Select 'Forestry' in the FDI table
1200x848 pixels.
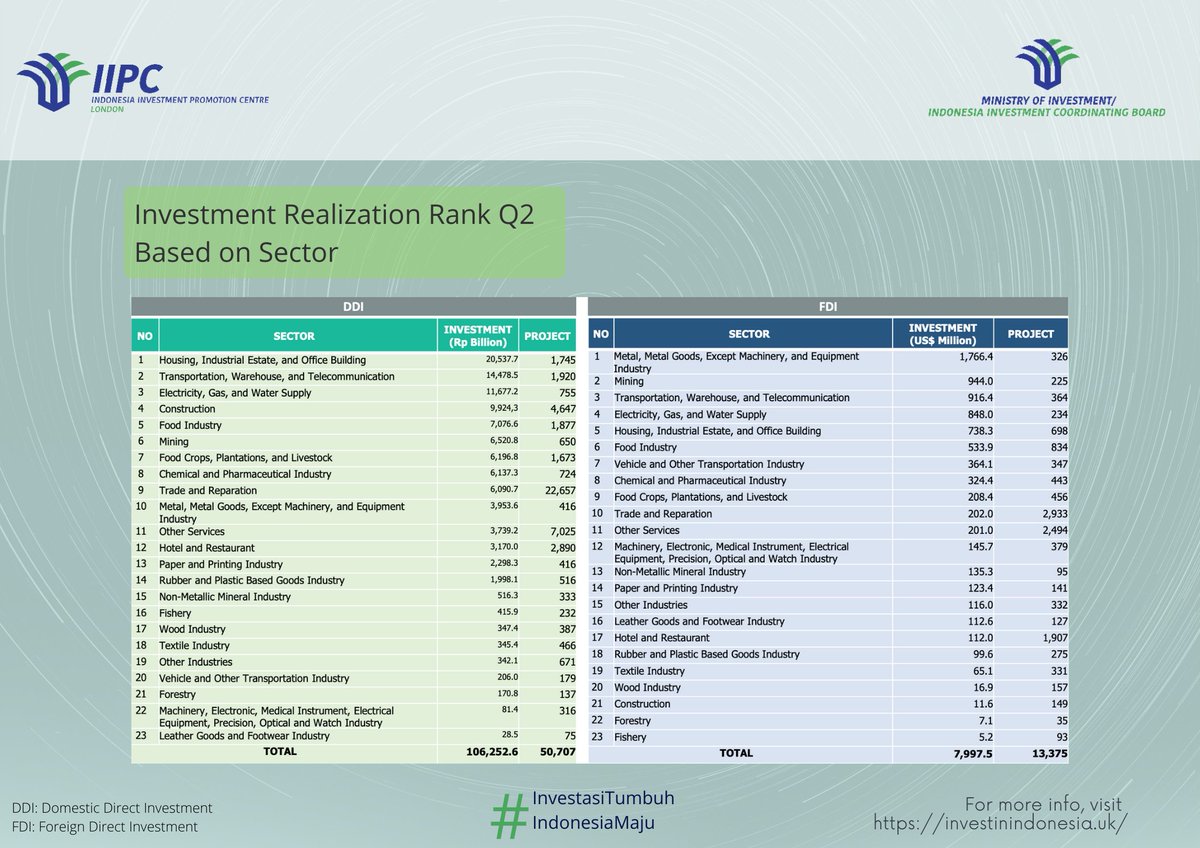(632, 721)
